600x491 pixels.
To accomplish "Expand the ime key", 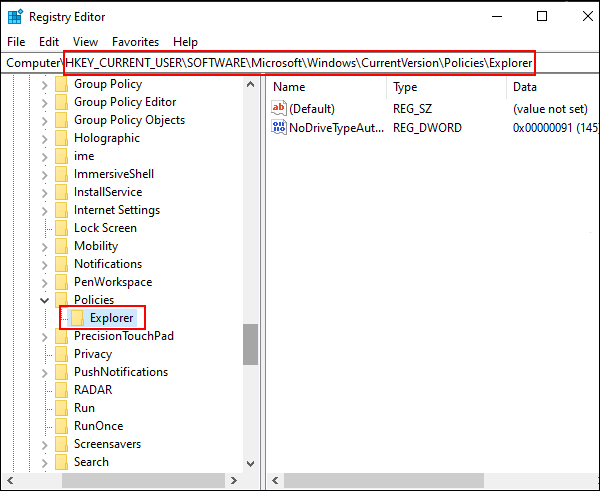I will 45,157.
